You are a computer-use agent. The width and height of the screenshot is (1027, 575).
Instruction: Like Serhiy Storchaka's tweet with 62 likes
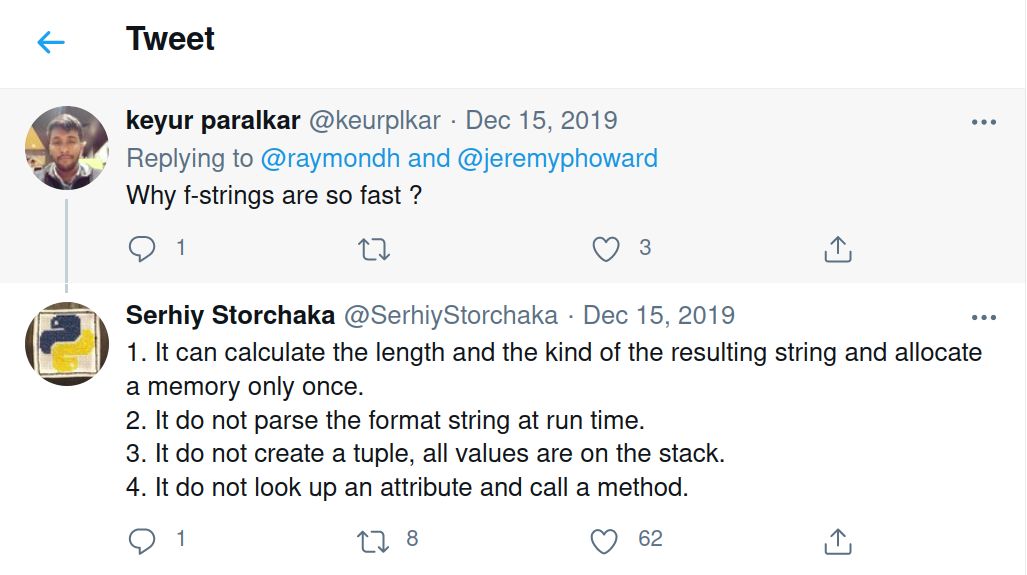pyautogui.click(x=604, y=541)
